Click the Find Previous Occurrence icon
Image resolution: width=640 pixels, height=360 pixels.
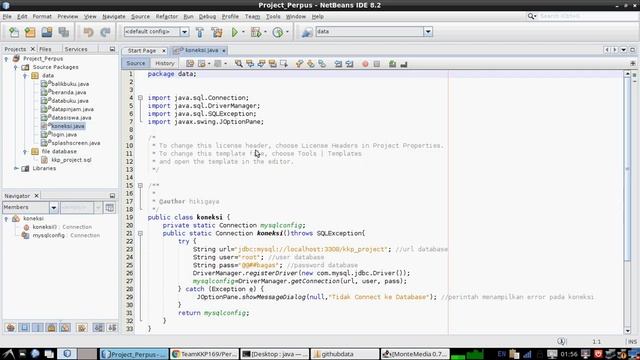(250, 64)
